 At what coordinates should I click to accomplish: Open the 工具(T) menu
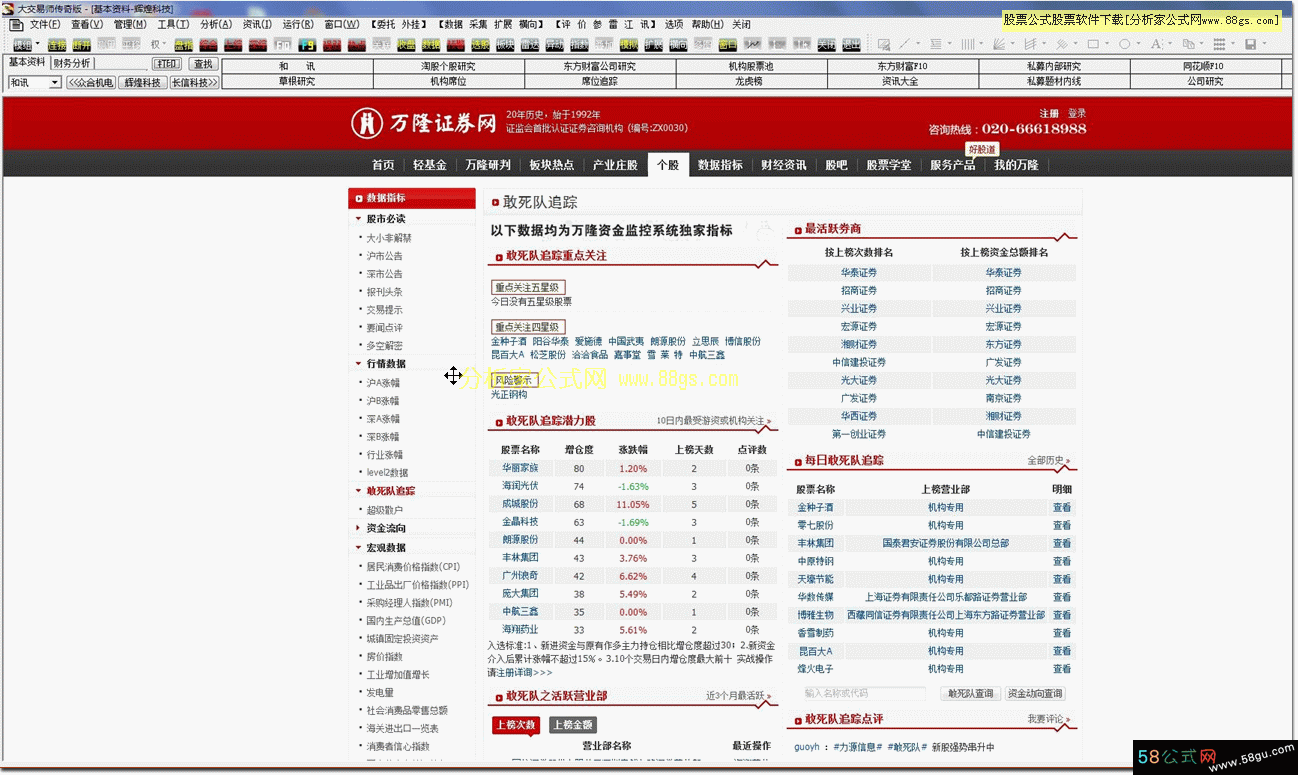click(x=173, y=24)
